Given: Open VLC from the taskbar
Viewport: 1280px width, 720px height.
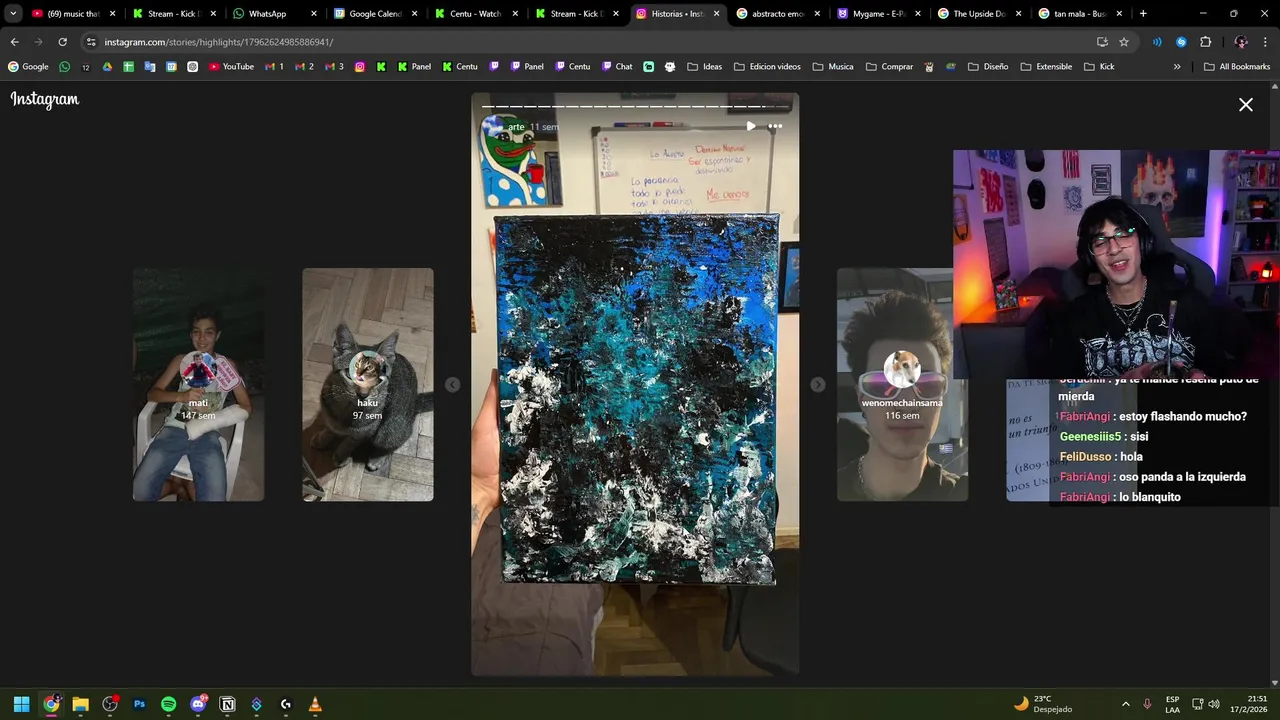Looking at the screenshot, I should pyautogui.click(x=315, y=704).
